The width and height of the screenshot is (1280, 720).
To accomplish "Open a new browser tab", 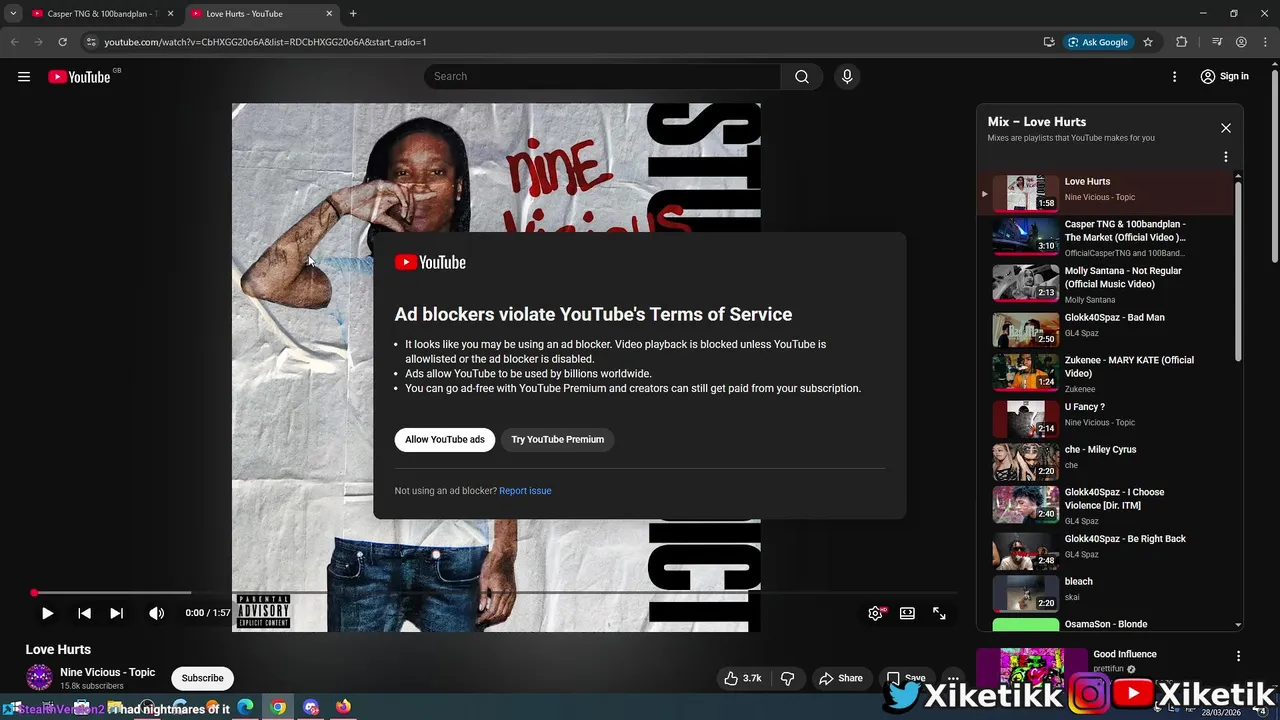I will 353,14.
